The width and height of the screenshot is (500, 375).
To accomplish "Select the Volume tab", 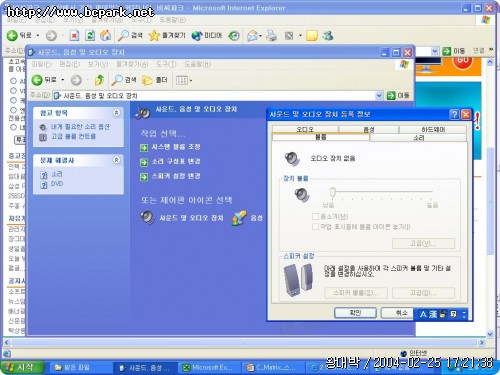I will pos(321,137).
